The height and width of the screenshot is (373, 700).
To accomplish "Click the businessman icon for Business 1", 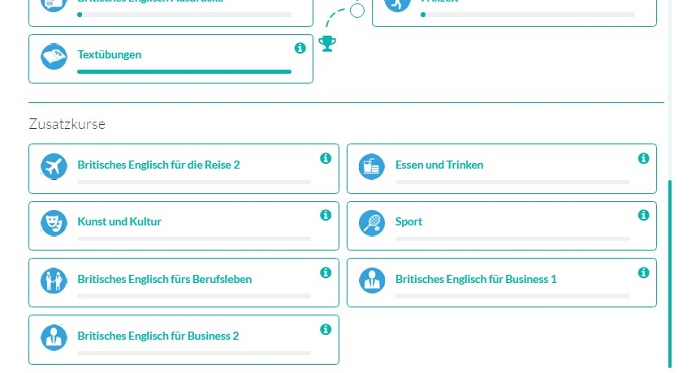I will coord(371,280).
